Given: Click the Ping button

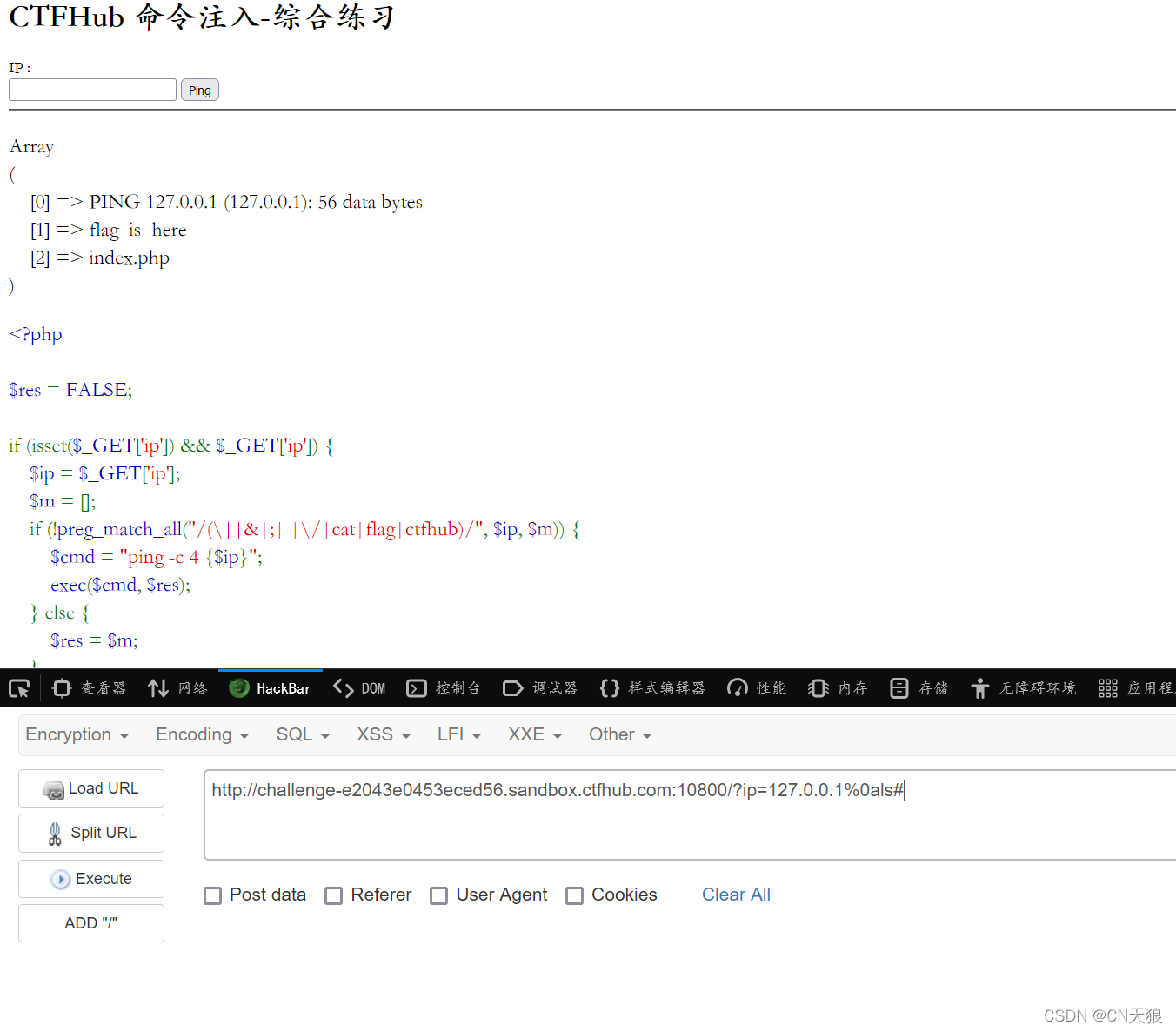Looking at the screenshot, I should 200,90.
